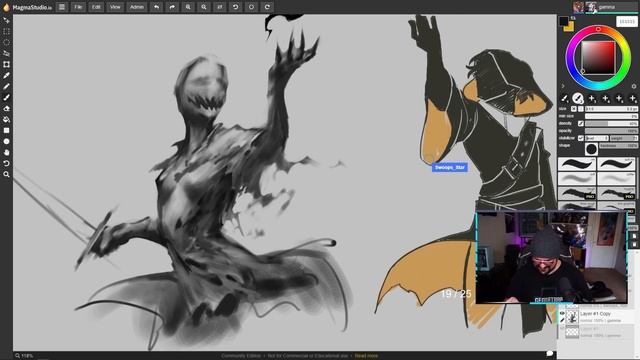Select the circular Lasso selection tool
Viewport: 640px width, 360px height.
(x=6, y=42)
